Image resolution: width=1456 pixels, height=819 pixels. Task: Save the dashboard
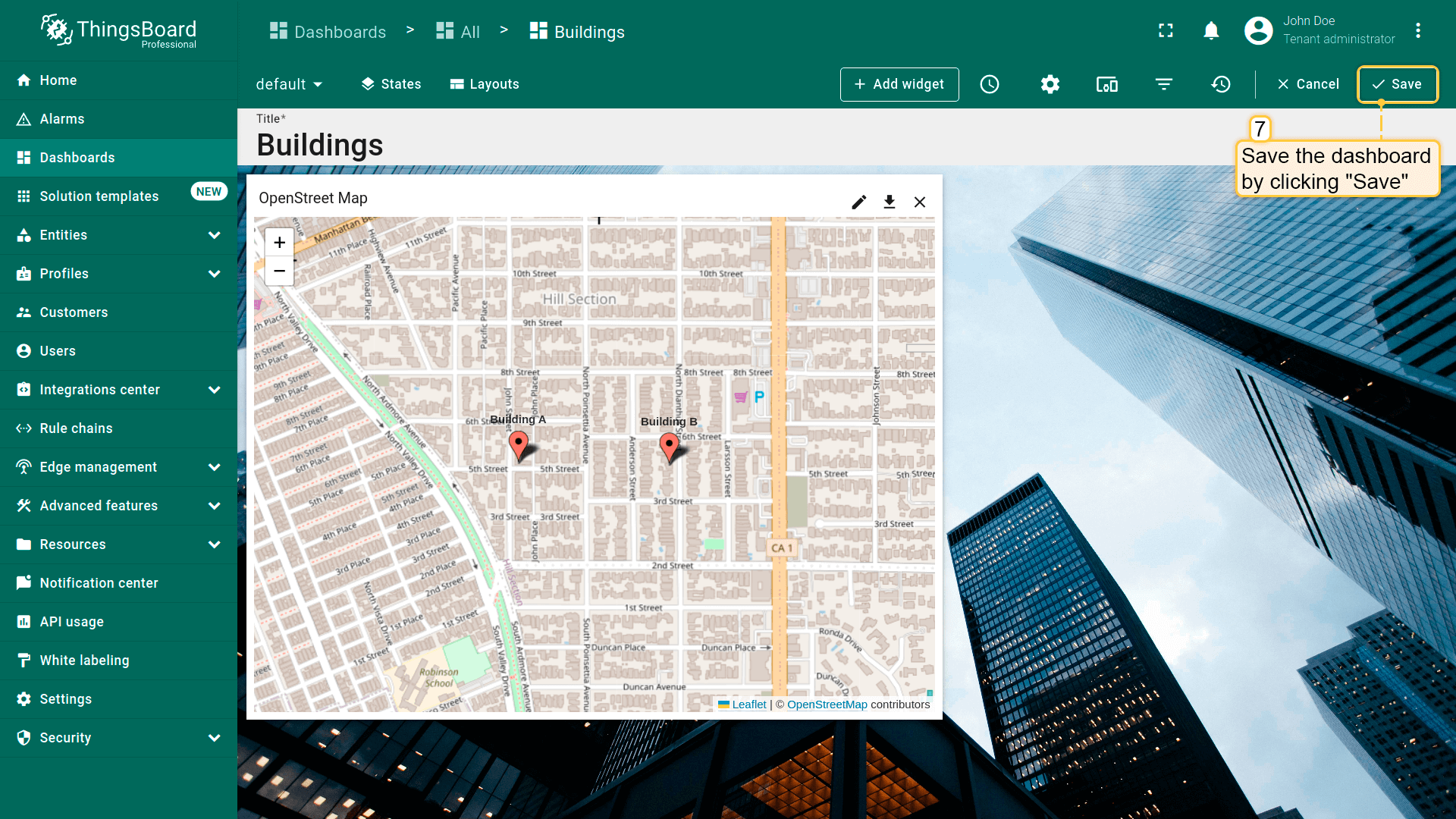1397,84
